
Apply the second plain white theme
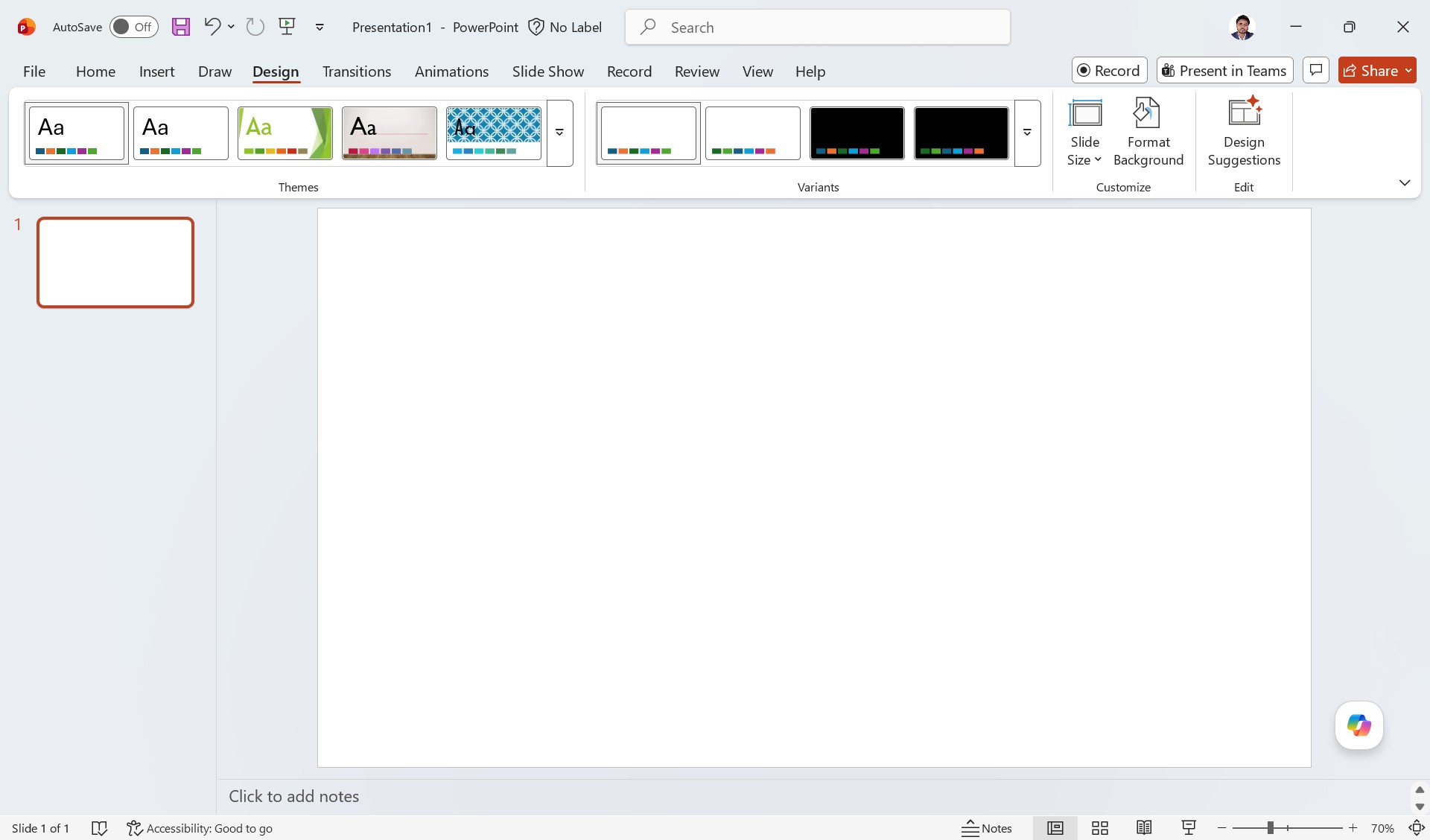point(181,133)
